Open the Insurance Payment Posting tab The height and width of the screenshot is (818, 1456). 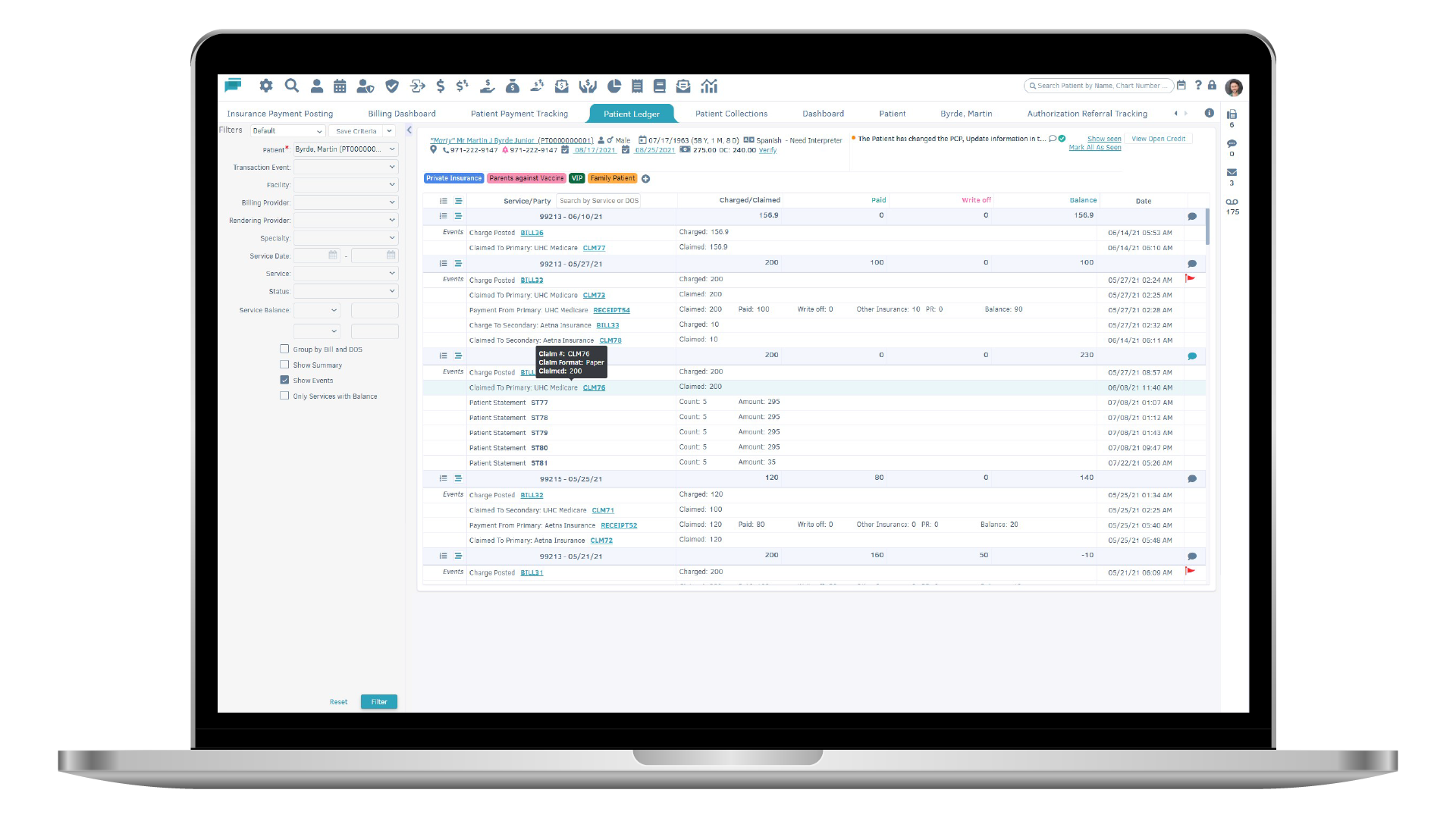tap(280, 113)
